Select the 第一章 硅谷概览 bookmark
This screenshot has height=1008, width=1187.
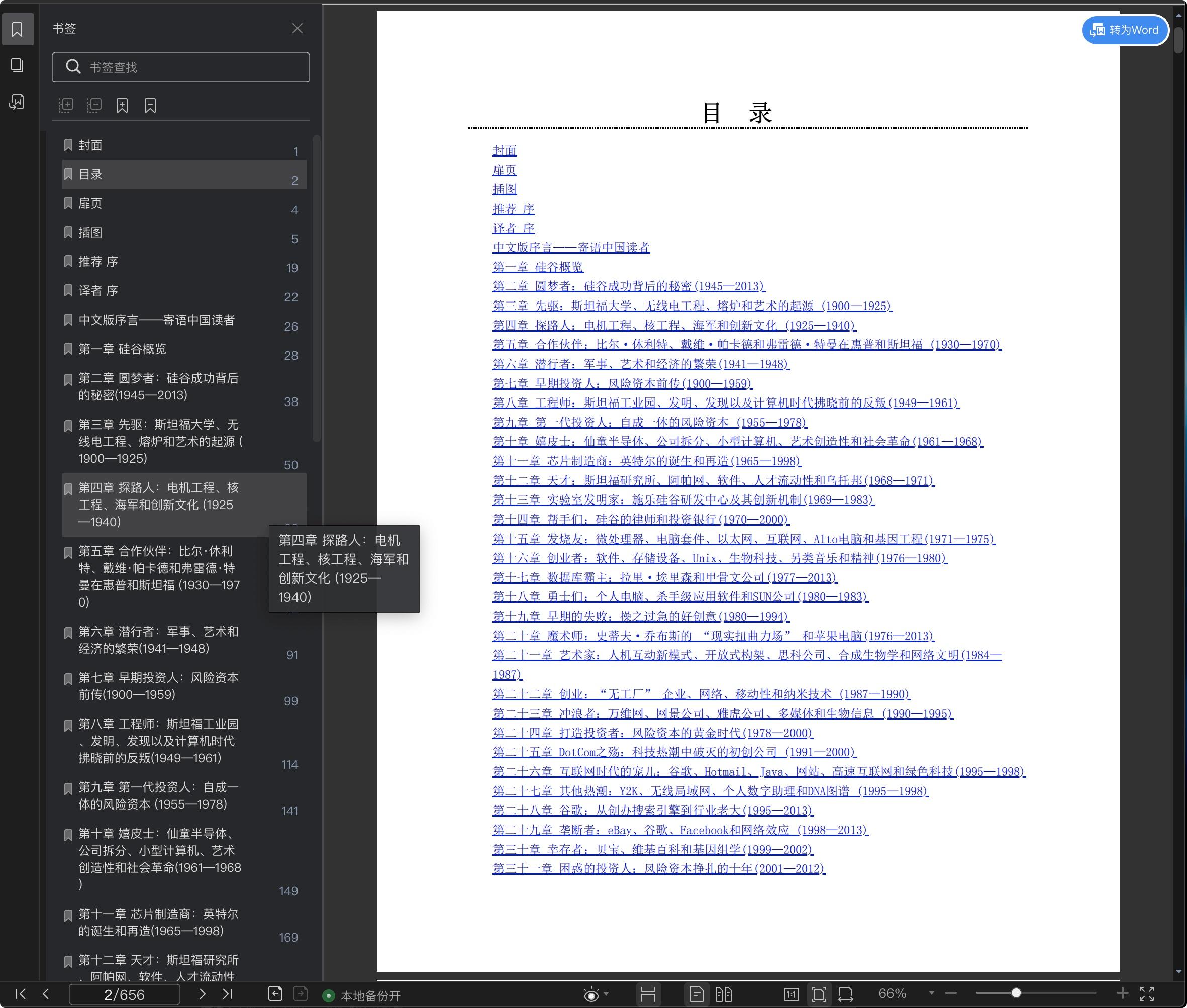click(184, 349)
